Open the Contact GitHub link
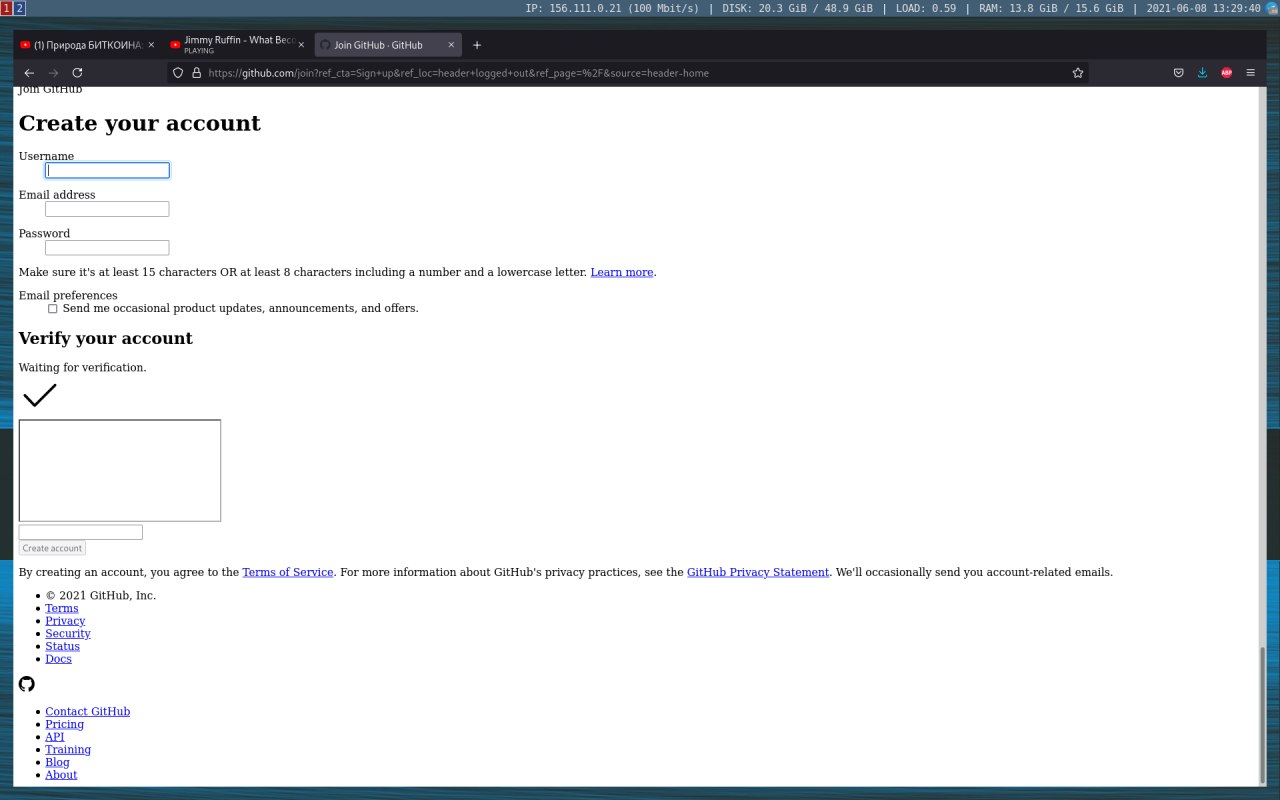This screenshot has height=800, width=1280. 87,712
